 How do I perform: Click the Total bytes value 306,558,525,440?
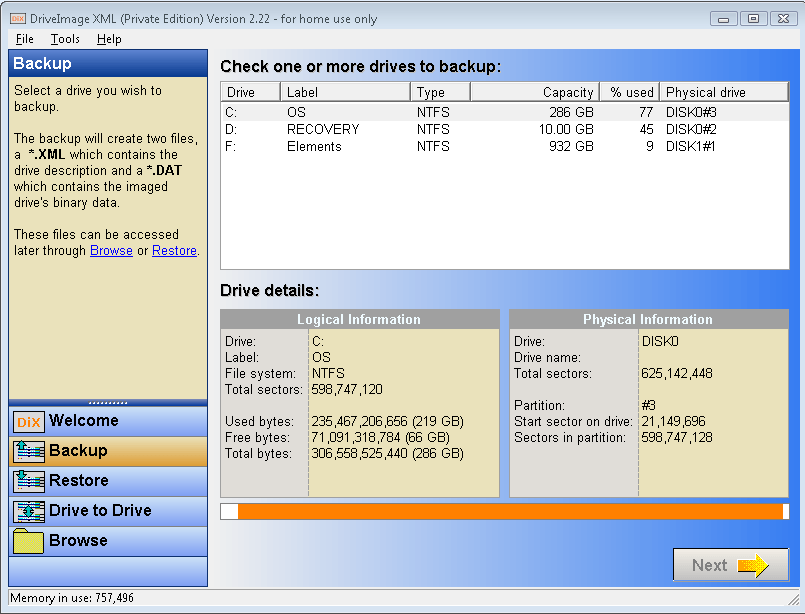click(388, 453)
